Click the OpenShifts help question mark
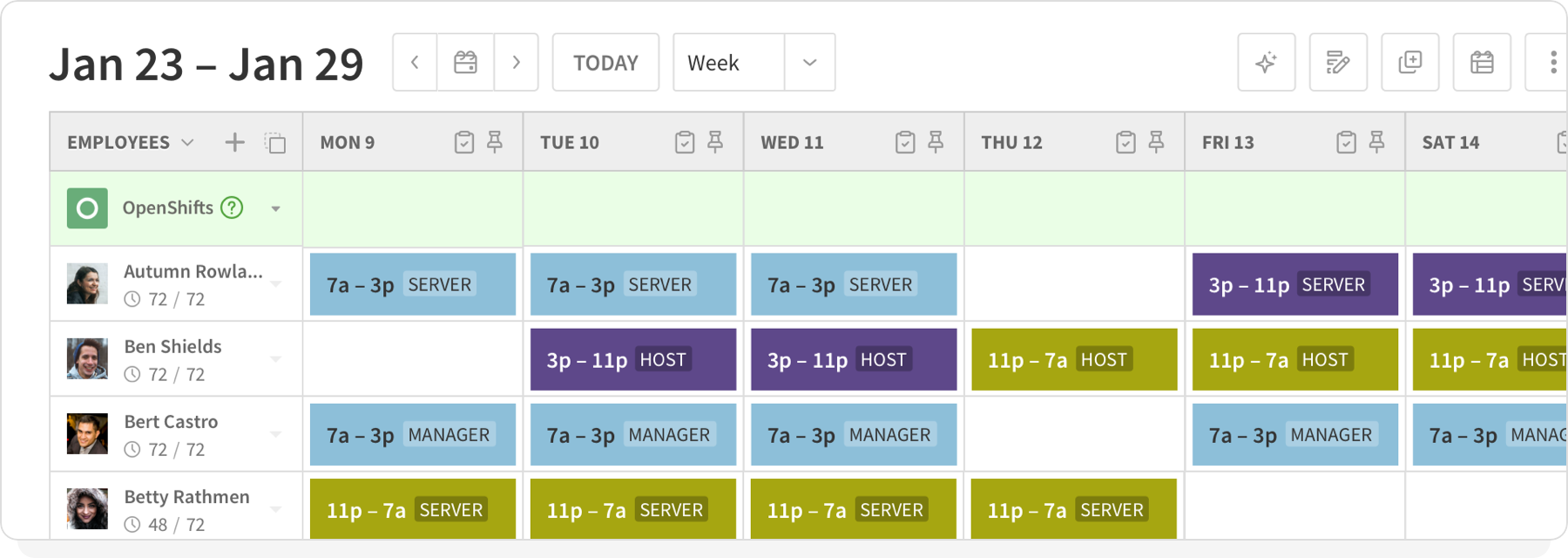 pyautogui.click(x=231, y=208)
